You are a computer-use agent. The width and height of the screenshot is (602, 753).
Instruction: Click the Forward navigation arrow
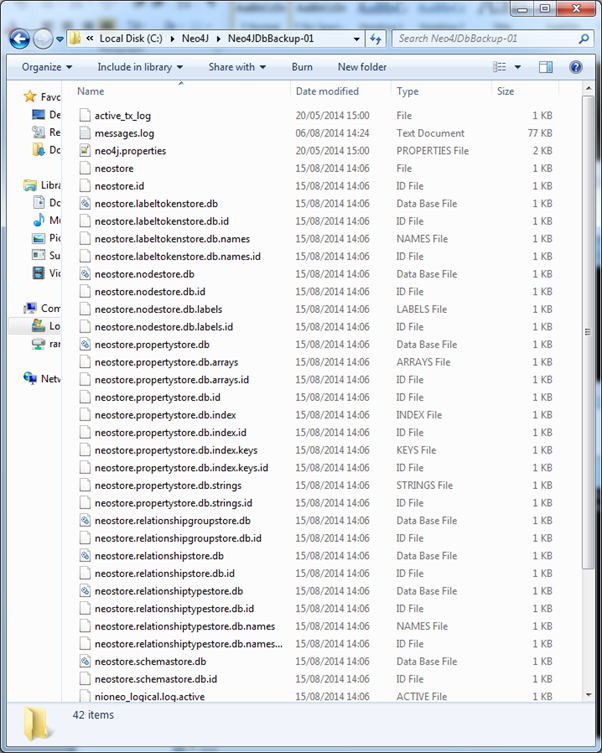pyautogui.click(x=43, y=39)
